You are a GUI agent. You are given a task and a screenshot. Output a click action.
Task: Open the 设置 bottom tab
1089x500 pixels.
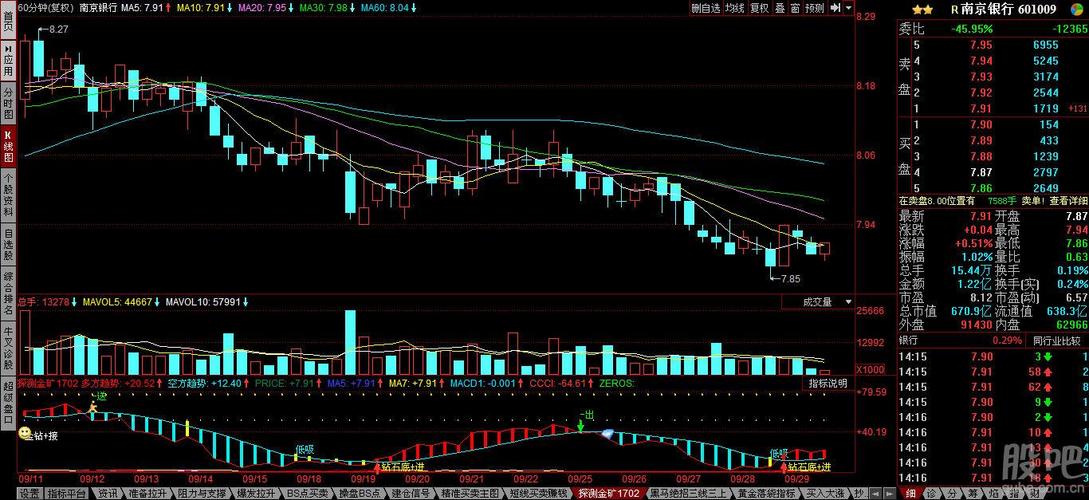coord(28,493)
